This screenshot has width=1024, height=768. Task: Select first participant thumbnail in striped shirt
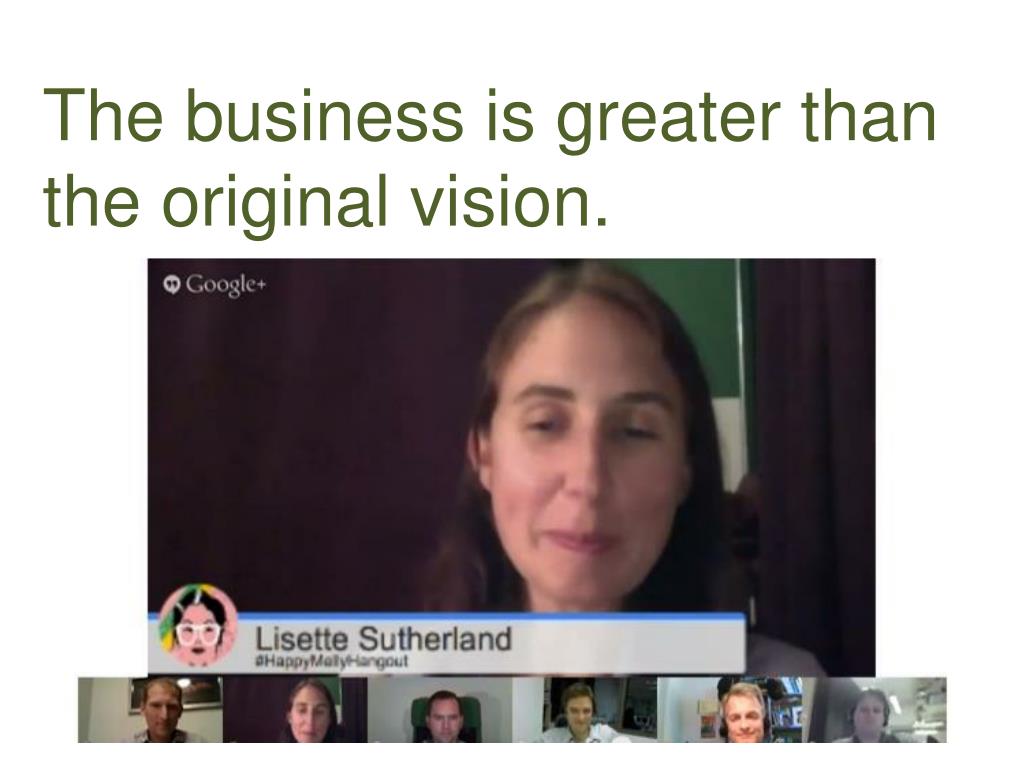click(150, 710)
